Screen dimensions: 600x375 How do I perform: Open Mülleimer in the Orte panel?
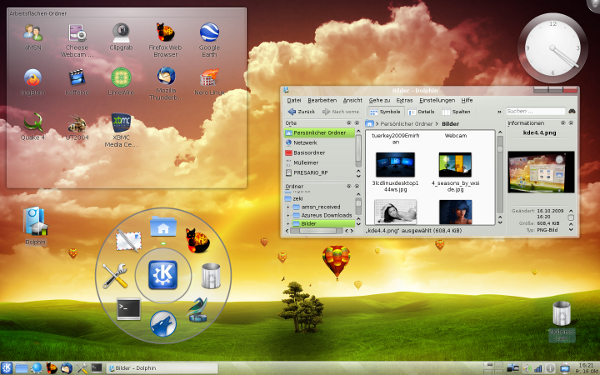302,163
